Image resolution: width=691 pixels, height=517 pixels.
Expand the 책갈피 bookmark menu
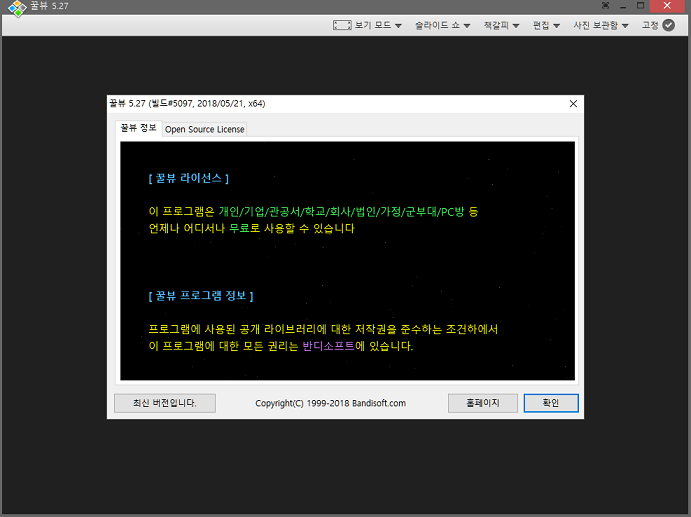click(x=502, y=25)
